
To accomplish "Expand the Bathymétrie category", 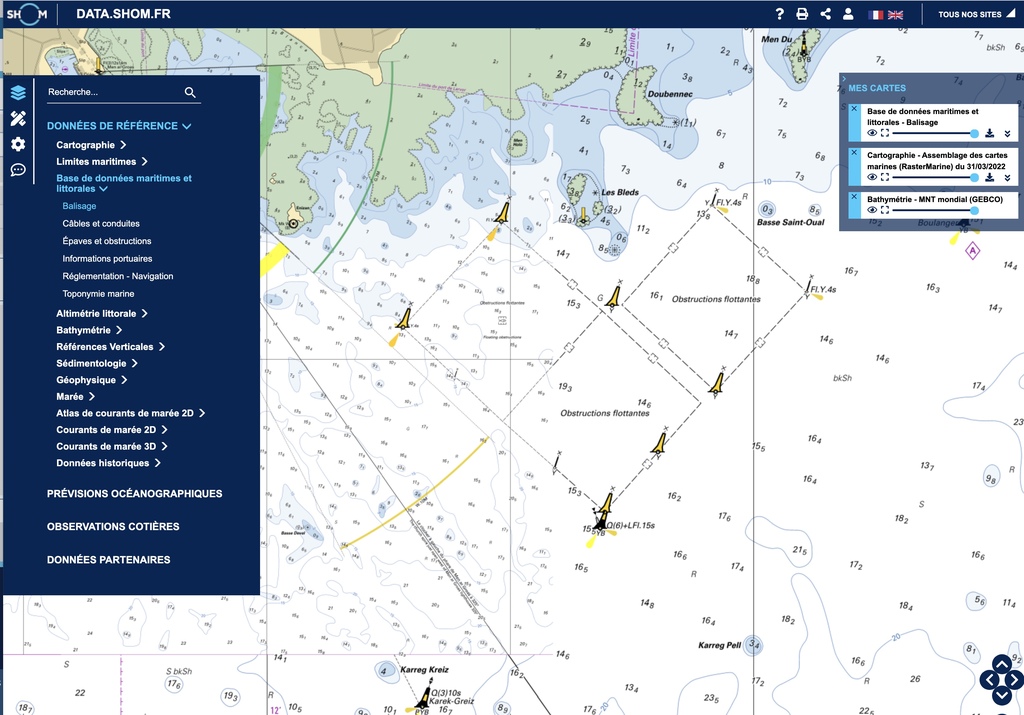I will pyautogui.click(x=89, y=330).
